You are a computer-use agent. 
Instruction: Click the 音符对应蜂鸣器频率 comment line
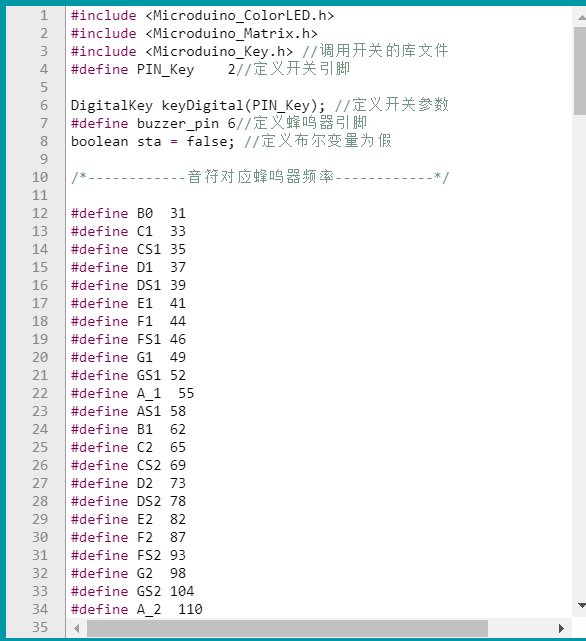260,177
